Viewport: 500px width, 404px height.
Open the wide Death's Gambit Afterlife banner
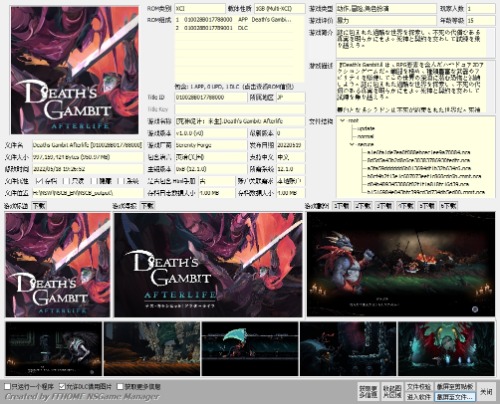tap(208, 265)
